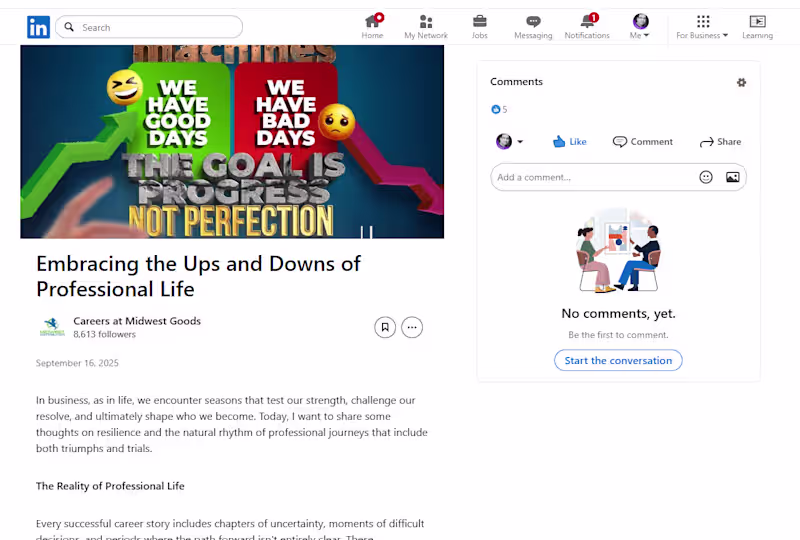Open the Jobs section

point(479,27)
